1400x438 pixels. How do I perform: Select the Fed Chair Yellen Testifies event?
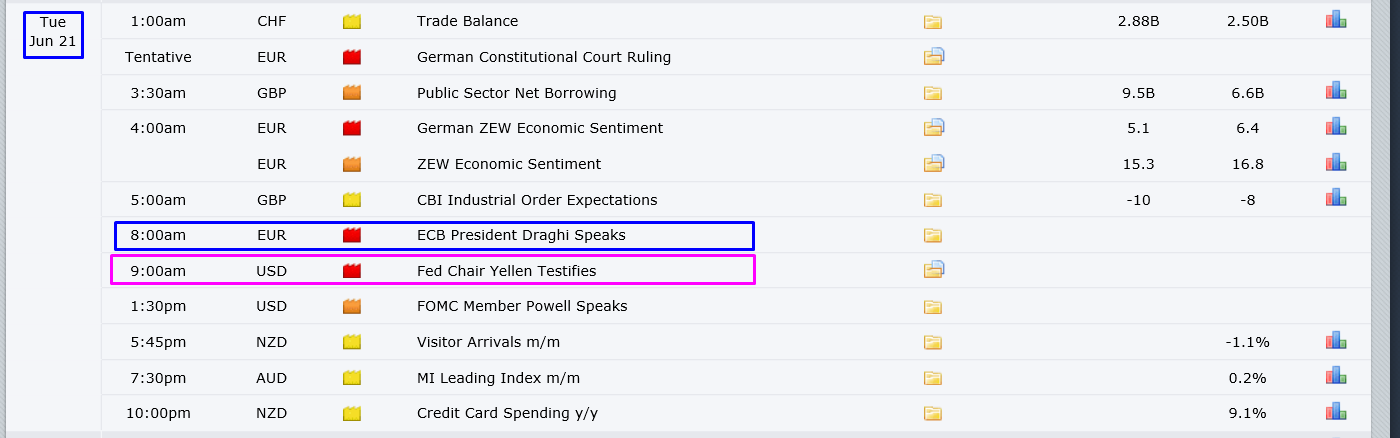pyautogui.click(x=506, y=270)
